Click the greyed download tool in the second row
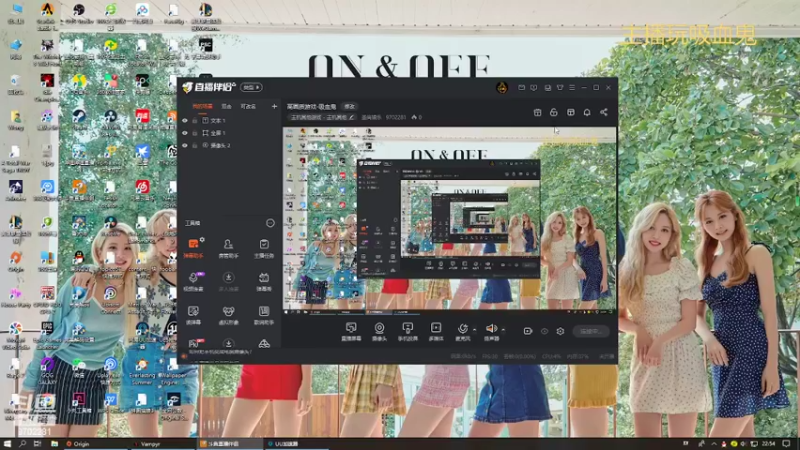800x450 pixels. coord(228,281)
